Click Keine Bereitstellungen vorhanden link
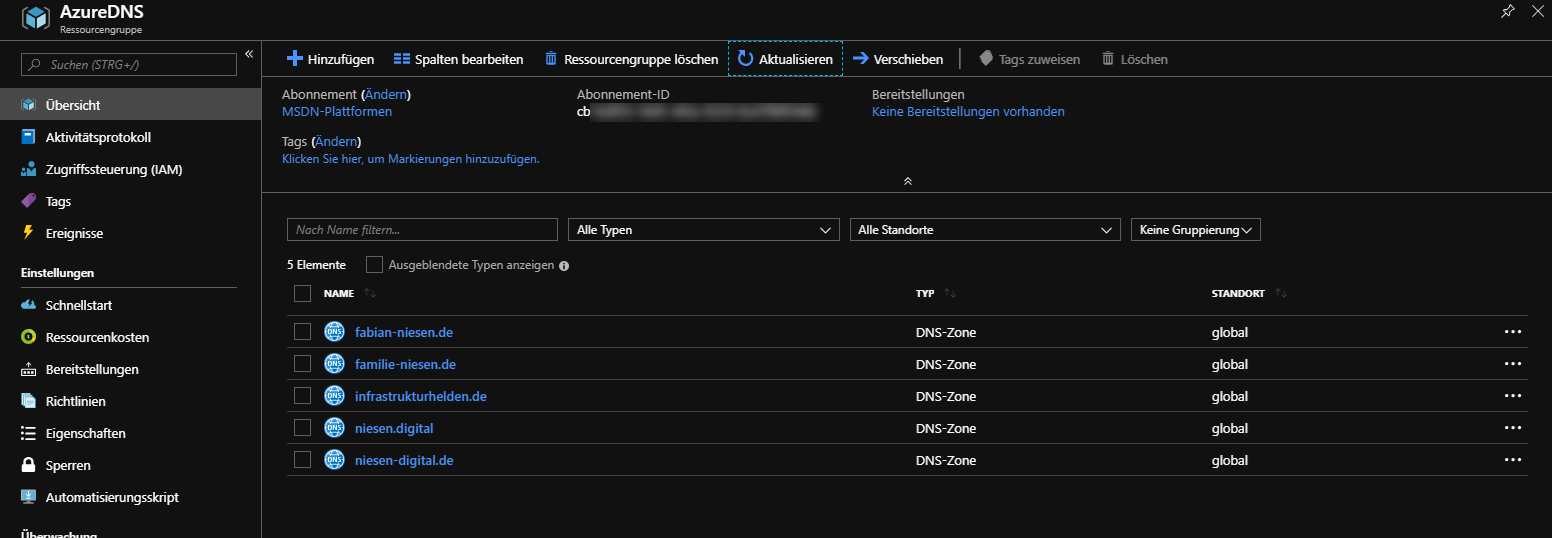The image size is (1552, 538). click(x=968, y=111)
